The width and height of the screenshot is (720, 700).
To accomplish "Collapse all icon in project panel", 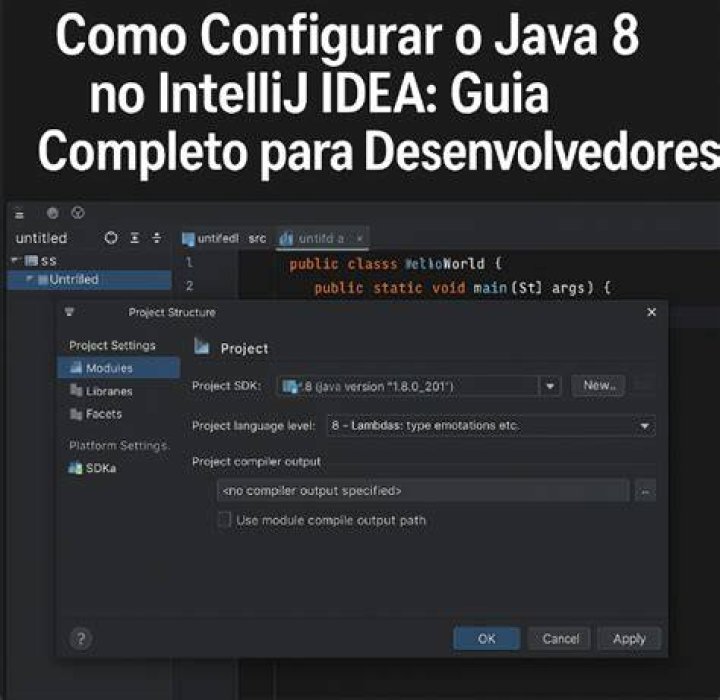I will coord(157,238).
